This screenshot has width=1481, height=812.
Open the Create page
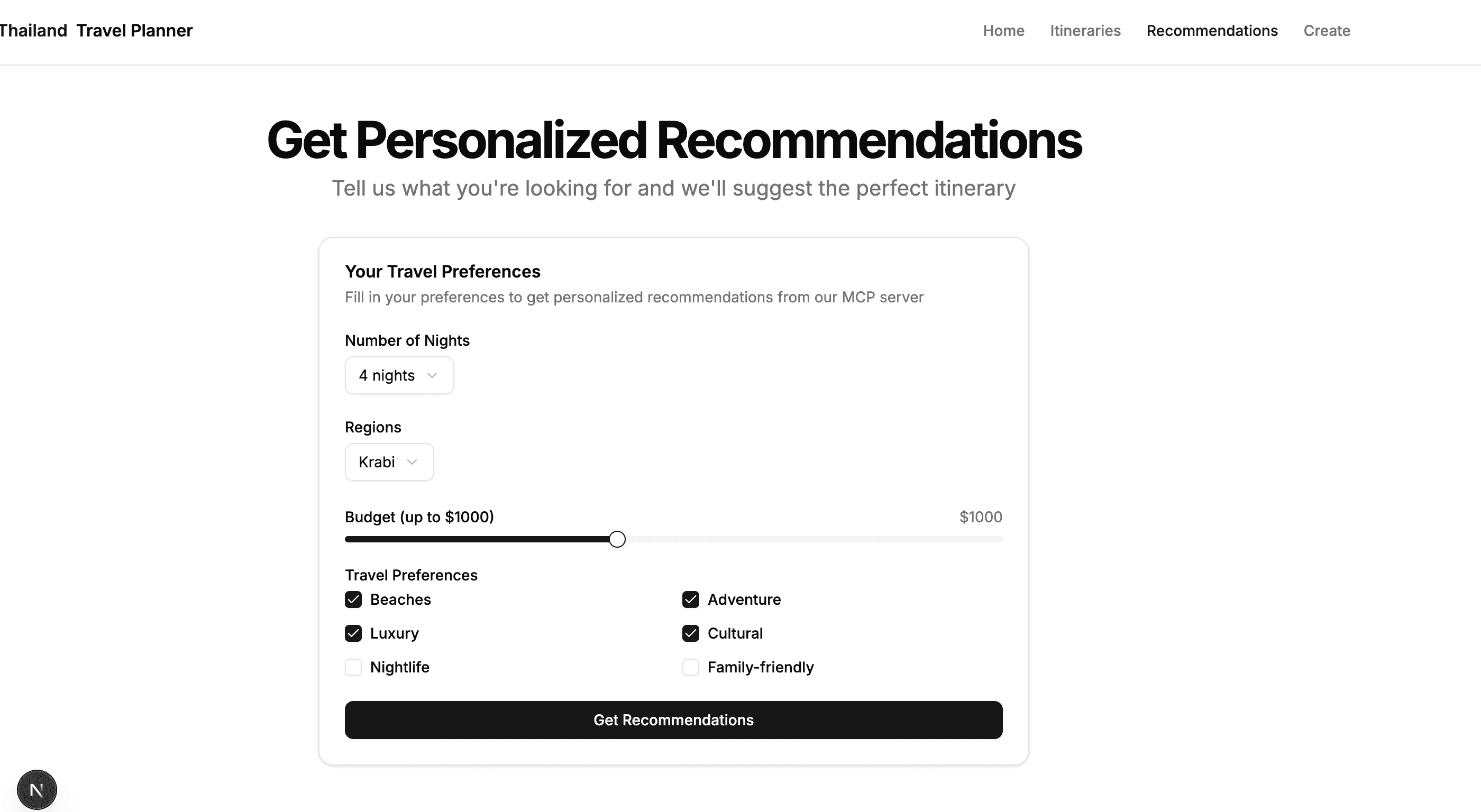tap(1327, 31)
